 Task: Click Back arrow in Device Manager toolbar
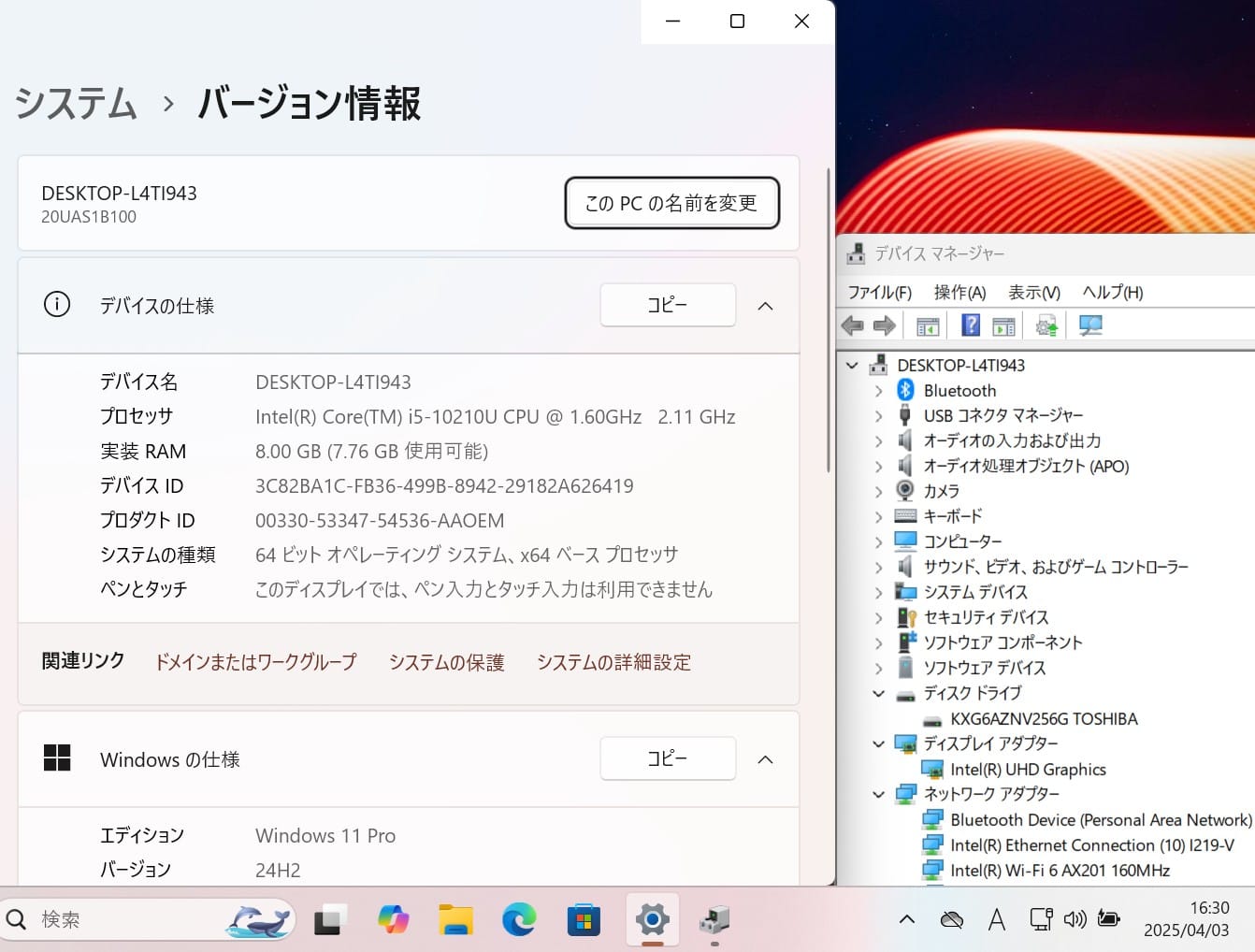tap(852, 325)
